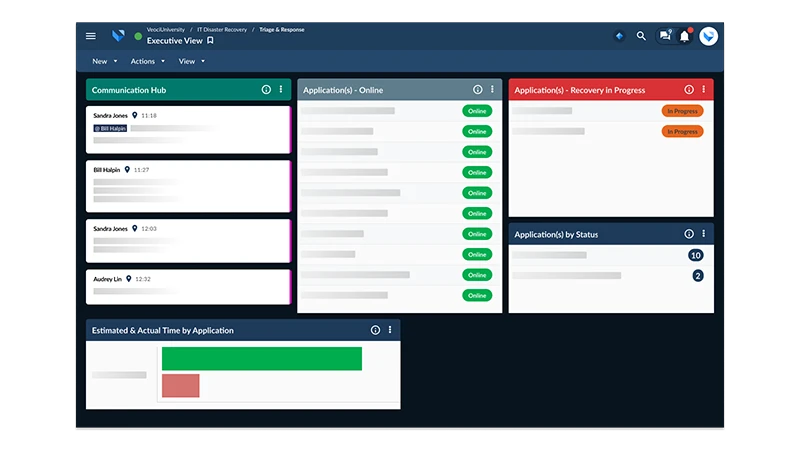
Task: Open Application(s) - Online options menu
Action: (492, 90)
